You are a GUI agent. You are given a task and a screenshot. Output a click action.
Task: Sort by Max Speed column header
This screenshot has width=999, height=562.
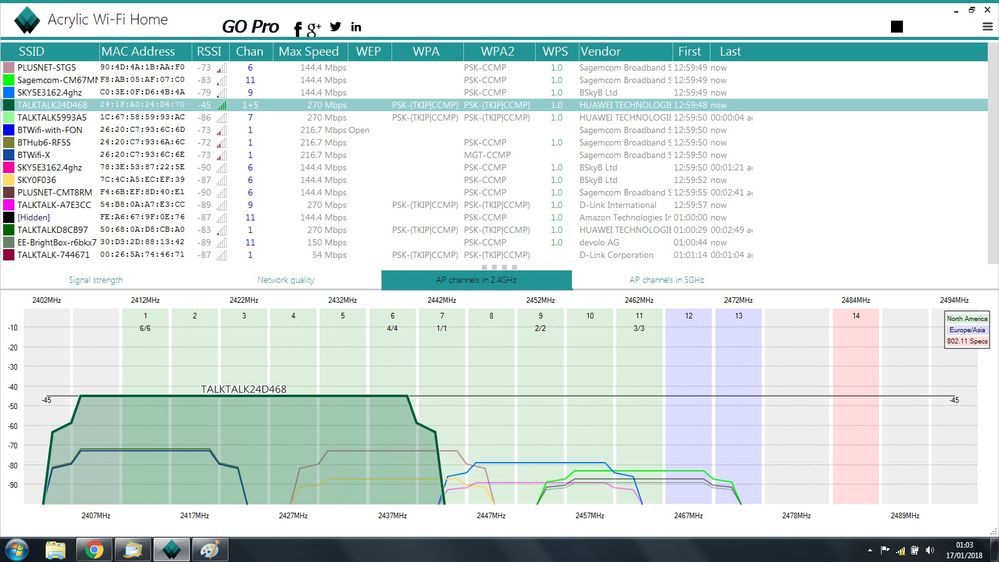[x=309, y=52]
